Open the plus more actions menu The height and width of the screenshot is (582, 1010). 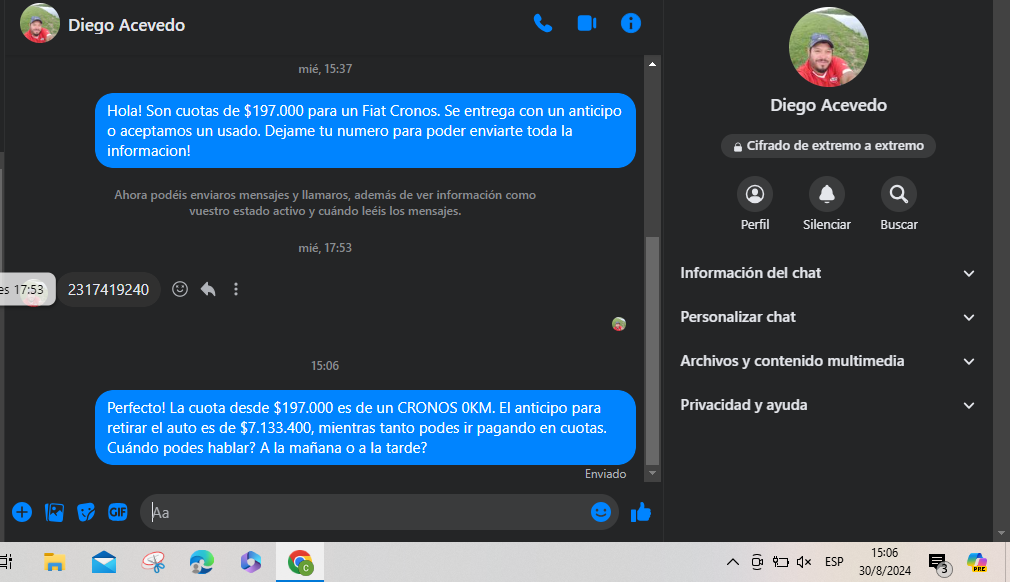pos(22,512)
